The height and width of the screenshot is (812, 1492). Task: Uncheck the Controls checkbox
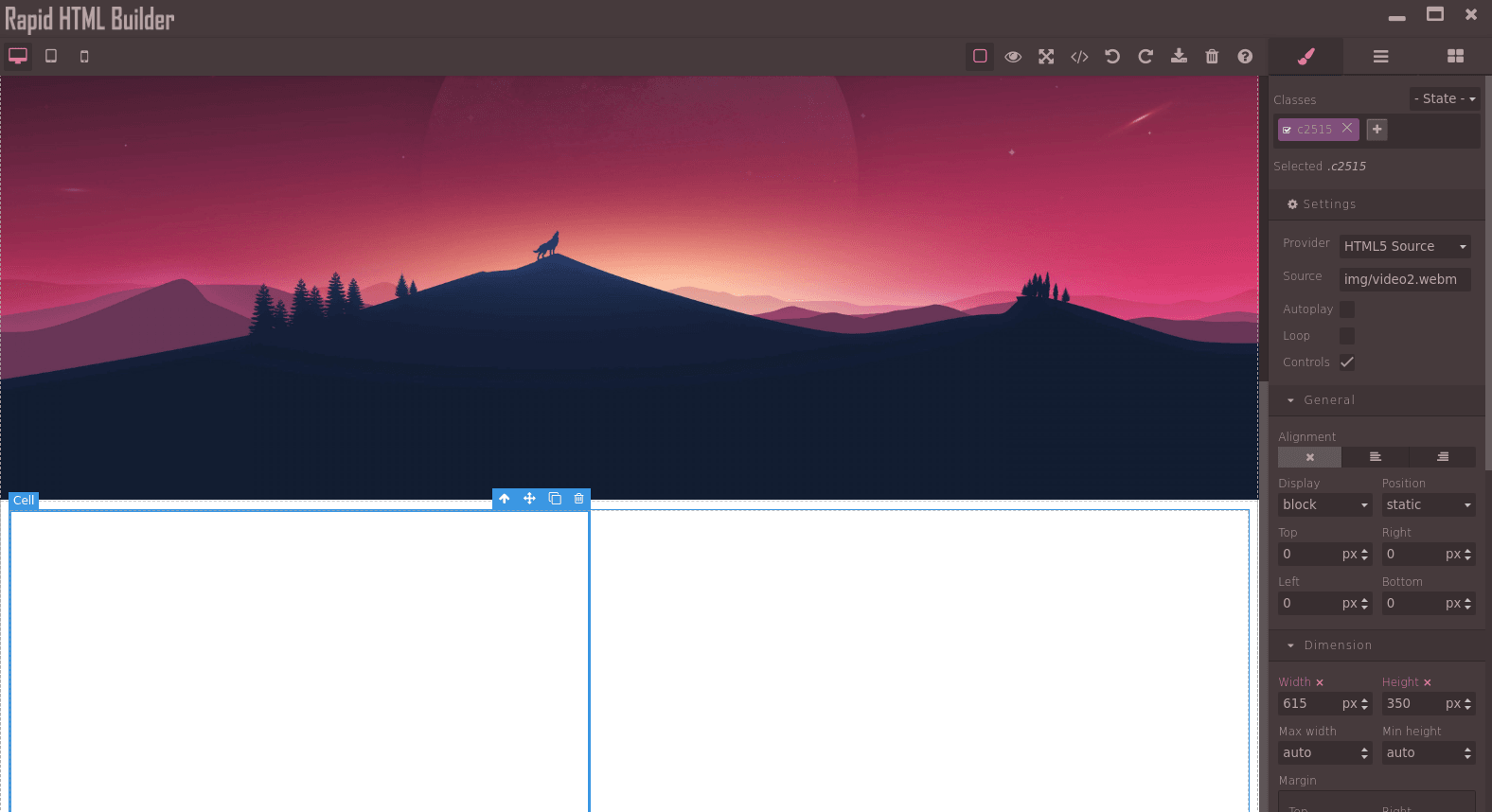tap(1347, 362)
